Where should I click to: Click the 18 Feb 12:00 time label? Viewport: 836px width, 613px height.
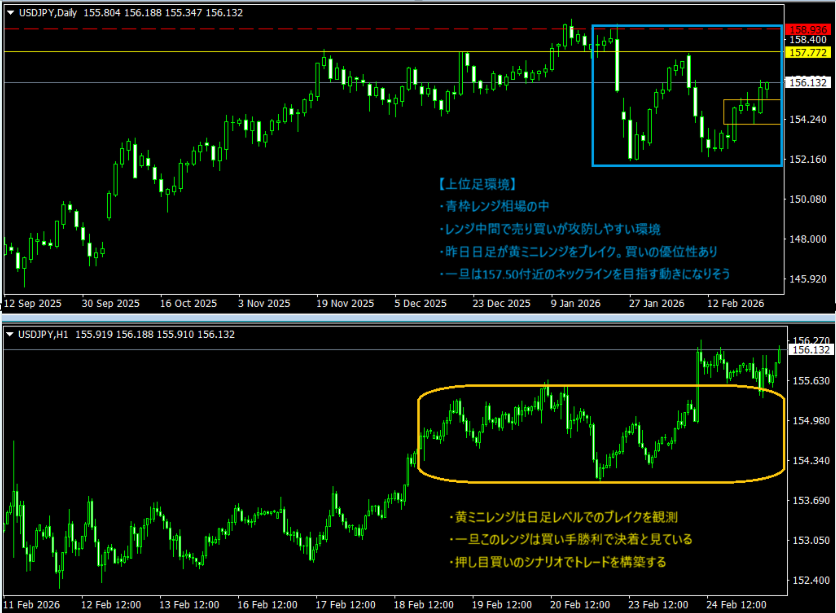(x=423, y=605)
